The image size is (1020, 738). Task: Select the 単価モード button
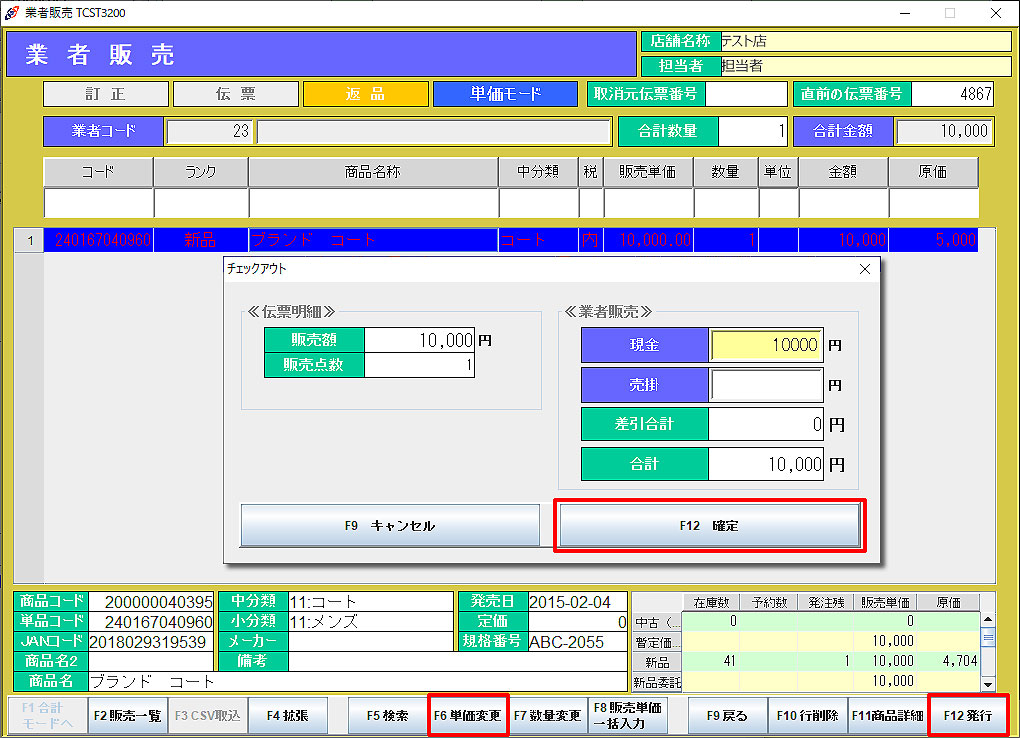click(x=505, y=94)
